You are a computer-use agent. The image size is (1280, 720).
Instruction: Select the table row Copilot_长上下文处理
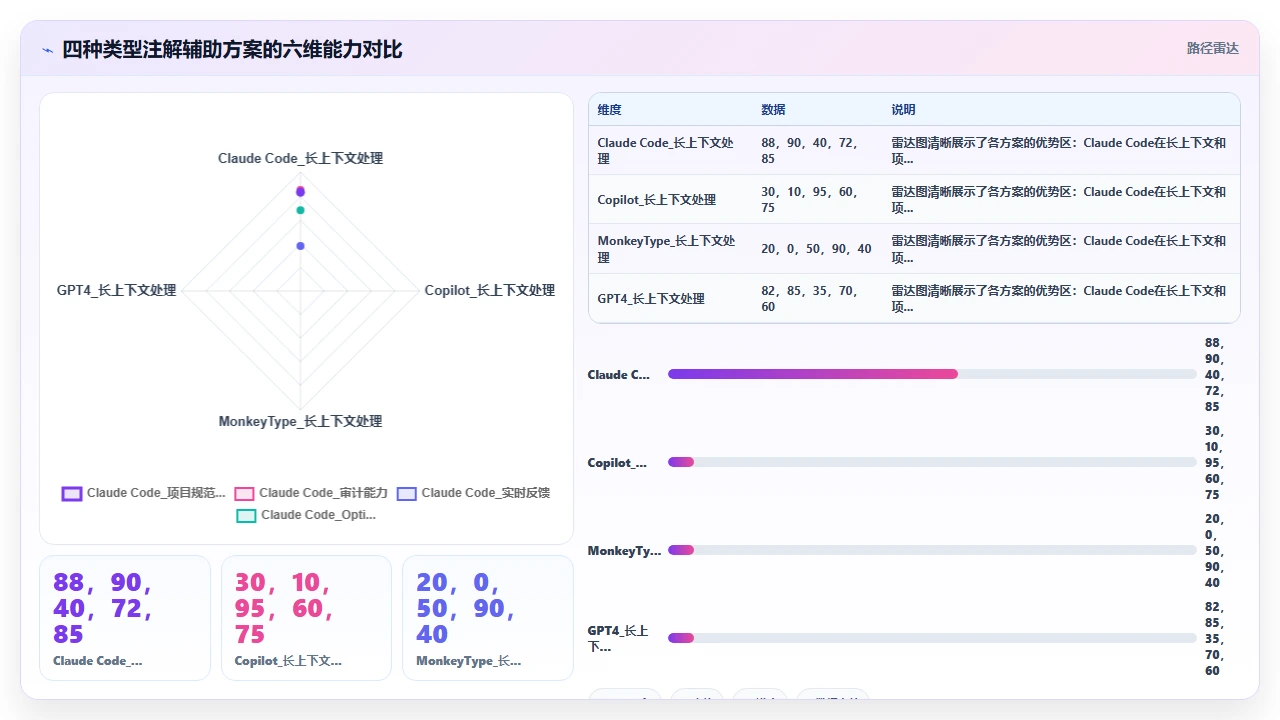click(x=914, y=200)
